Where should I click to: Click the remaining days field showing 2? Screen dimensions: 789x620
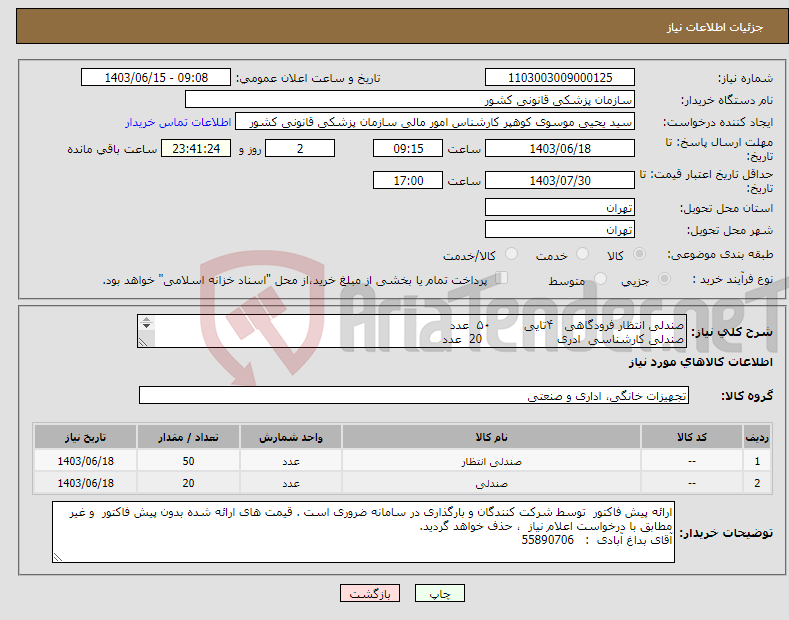click(300, 148)
